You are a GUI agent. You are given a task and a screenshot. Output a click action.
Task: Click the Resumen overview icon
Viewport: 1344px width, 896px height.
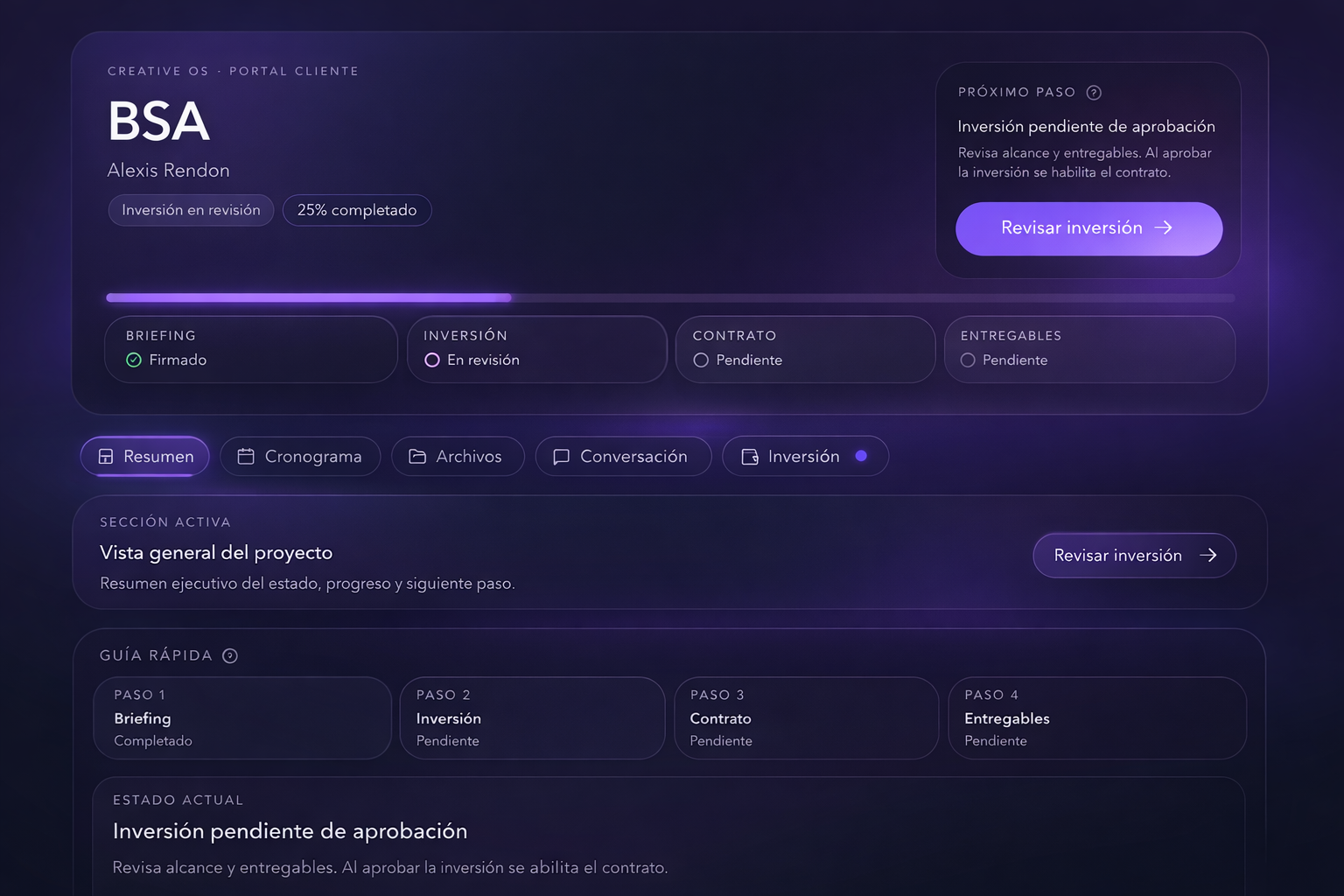[106, 456]
